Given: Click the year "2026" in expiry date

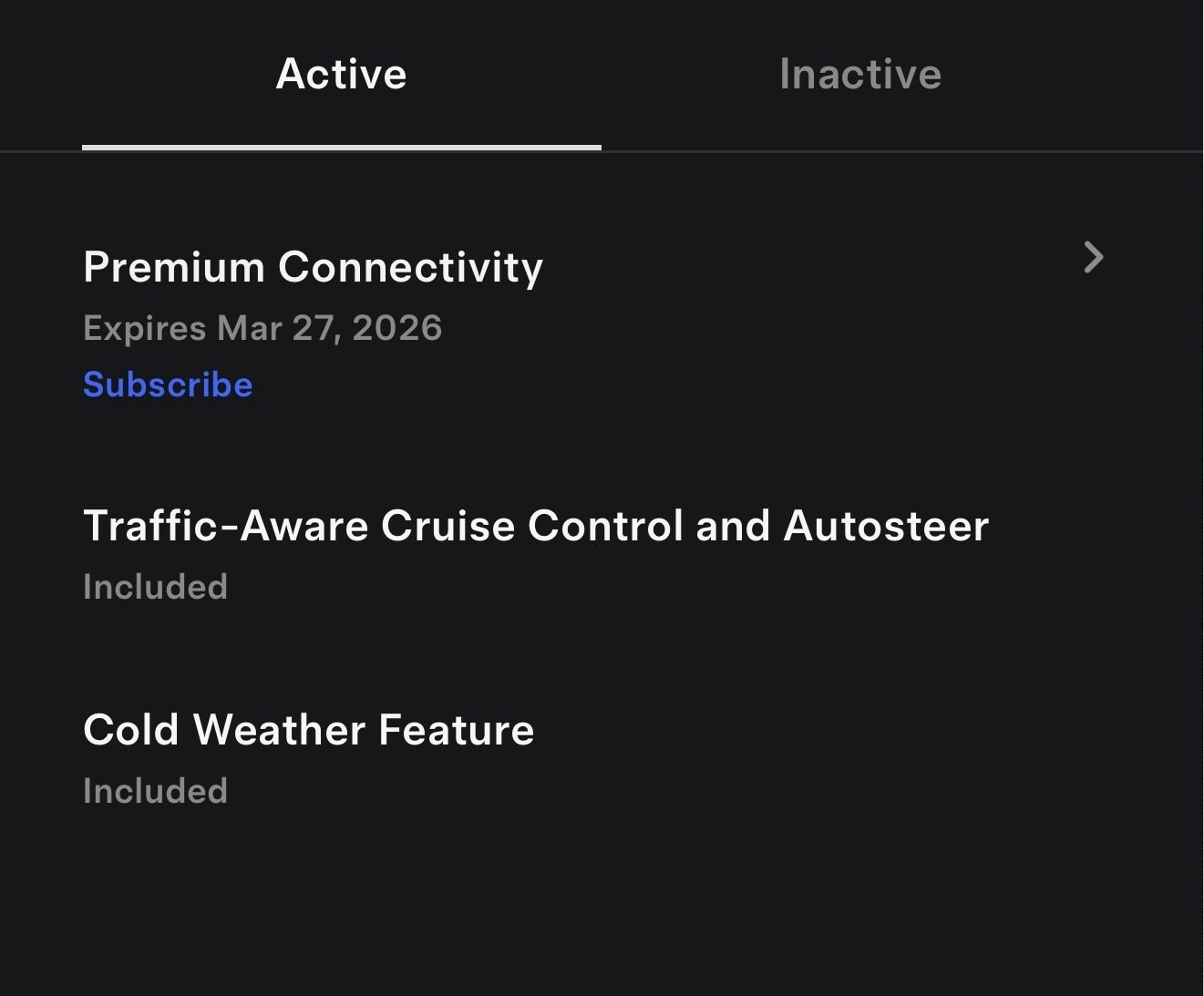Looking at the screenshot, I should (396, 328).
